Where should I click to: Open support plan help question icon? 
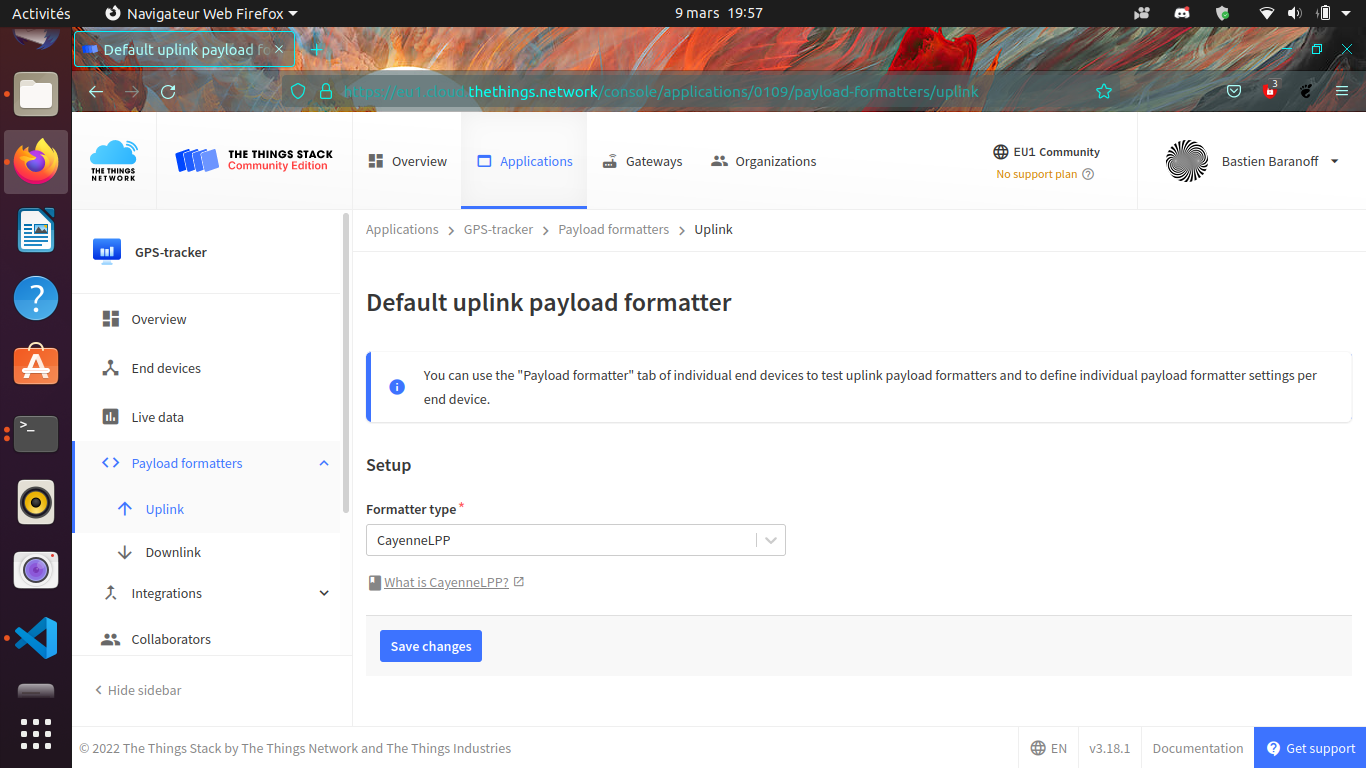1088,174
